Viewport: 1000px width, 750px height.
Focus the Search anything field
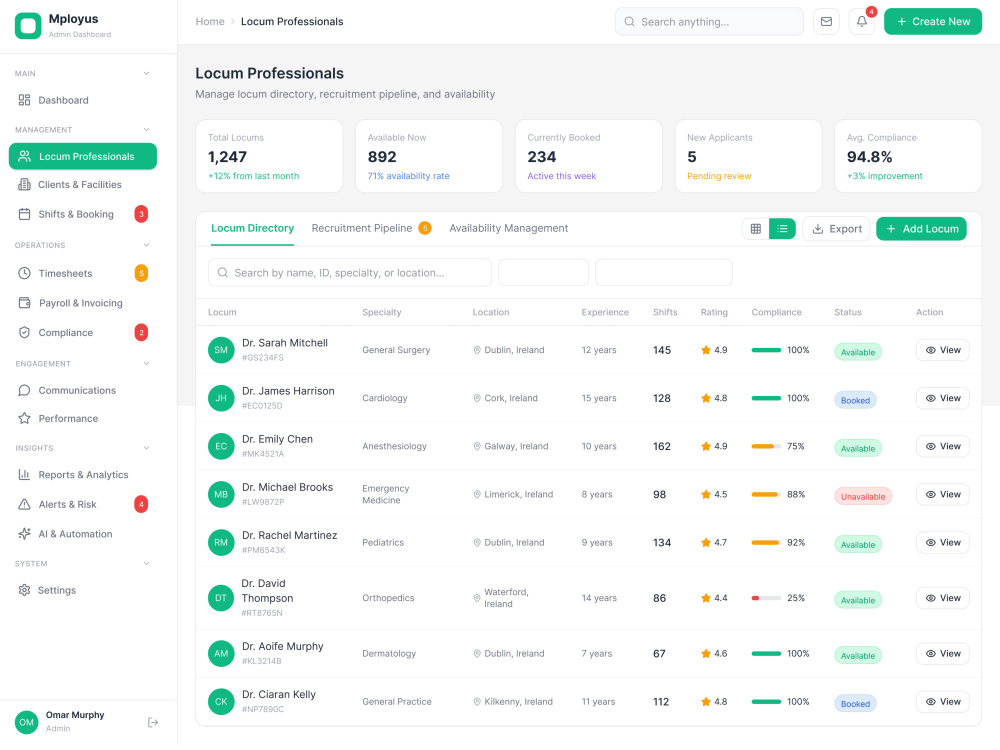tap(709, 22)
